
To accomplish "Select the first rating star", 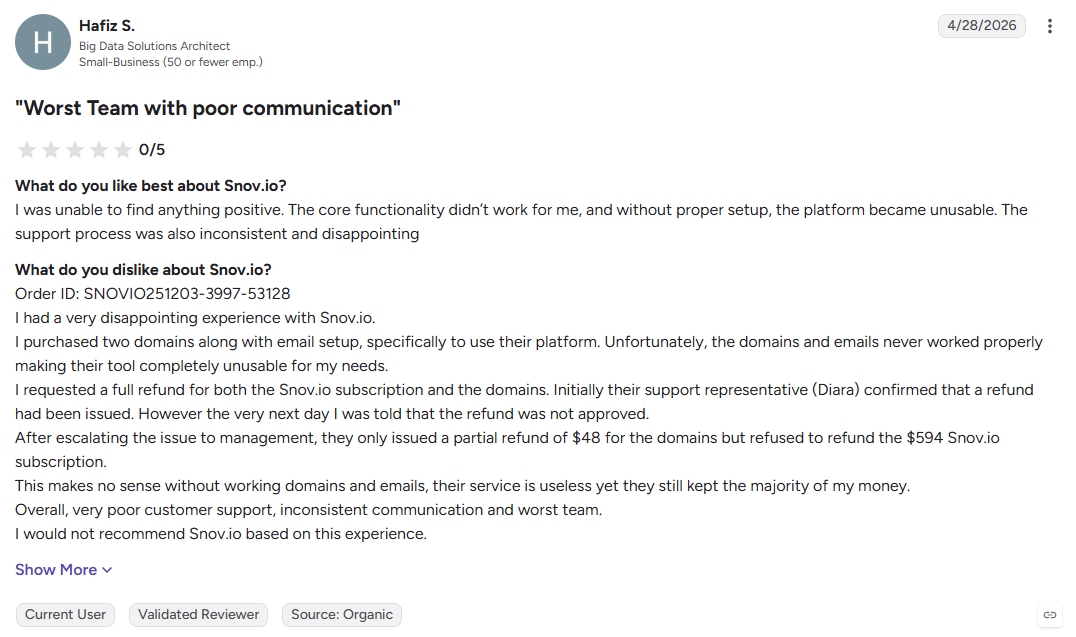I will click(x=27, y=150).
